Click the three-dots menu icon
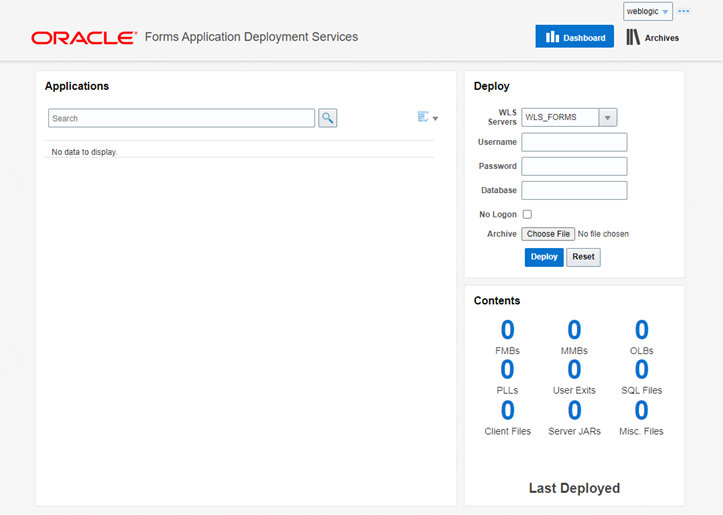Image resolution: width=723 pixels, height=515 pixels. click(x=684, y=11)
